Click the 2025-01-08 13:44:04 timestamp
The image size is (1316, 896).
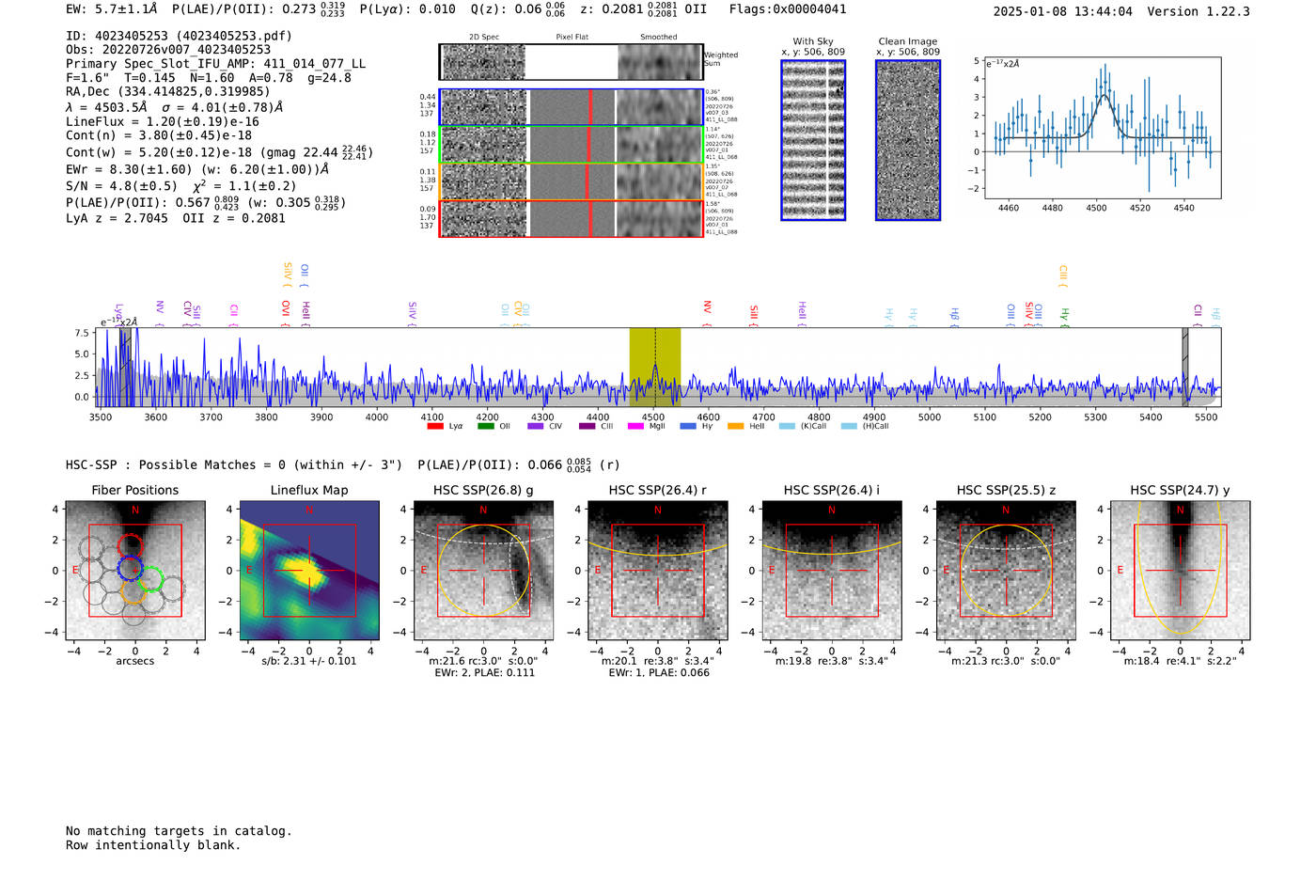click(x=1063, y=11)
